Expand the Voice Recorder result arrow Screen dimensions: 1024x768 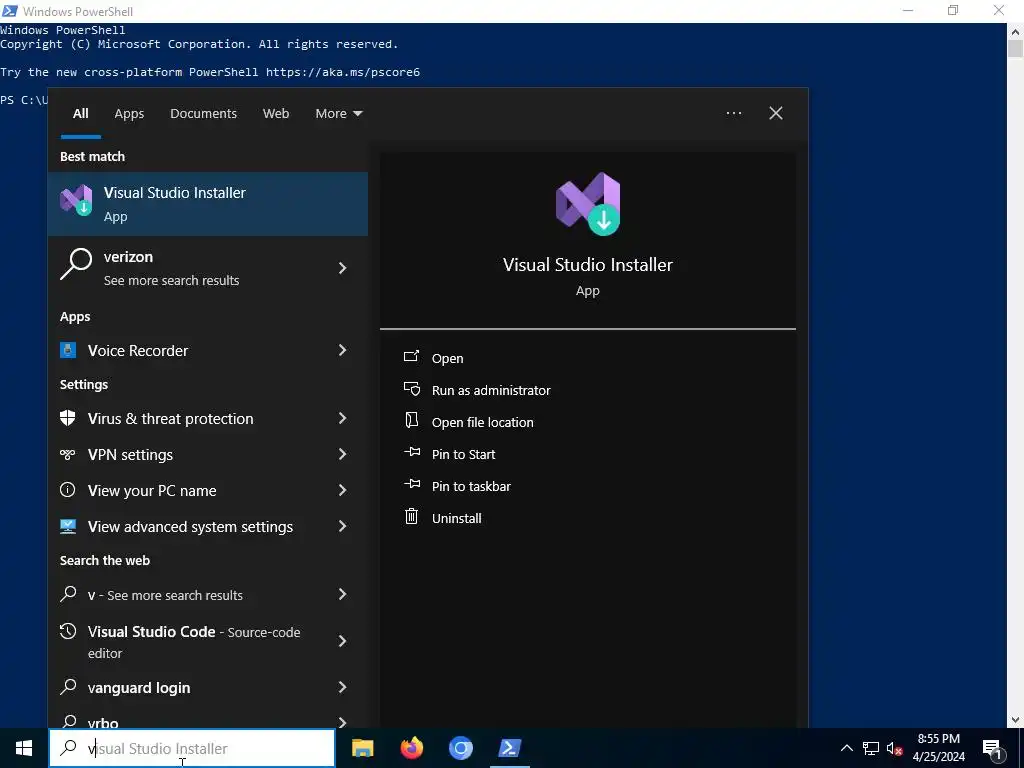pos(342,350)
